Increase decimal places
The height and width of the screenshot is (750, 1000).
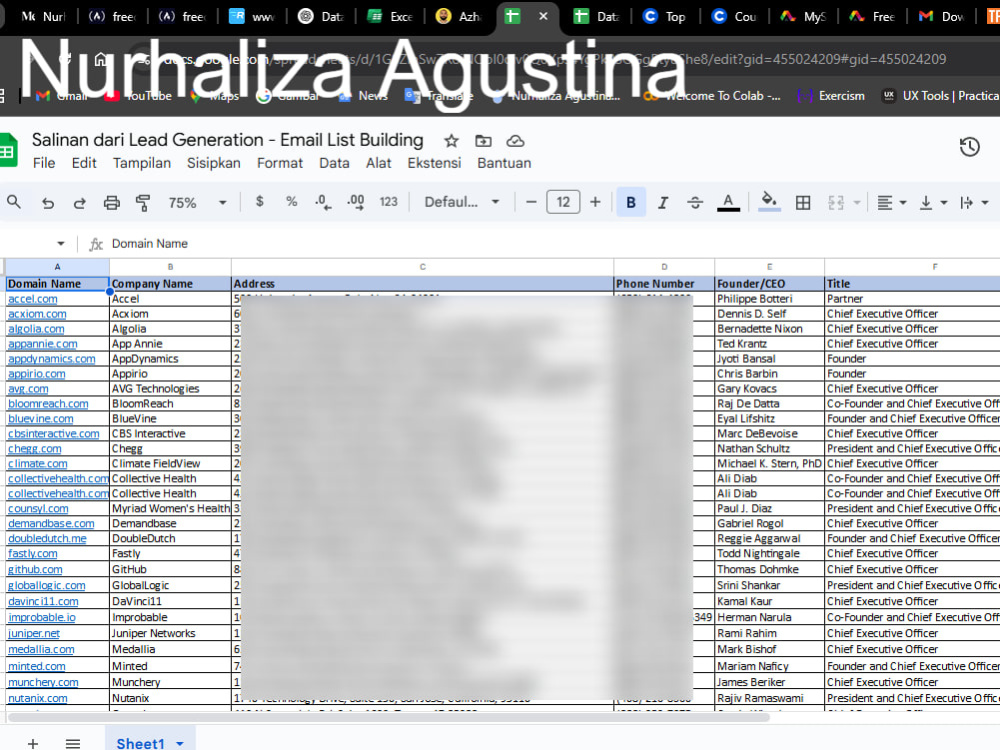click(x=356, y=202)
